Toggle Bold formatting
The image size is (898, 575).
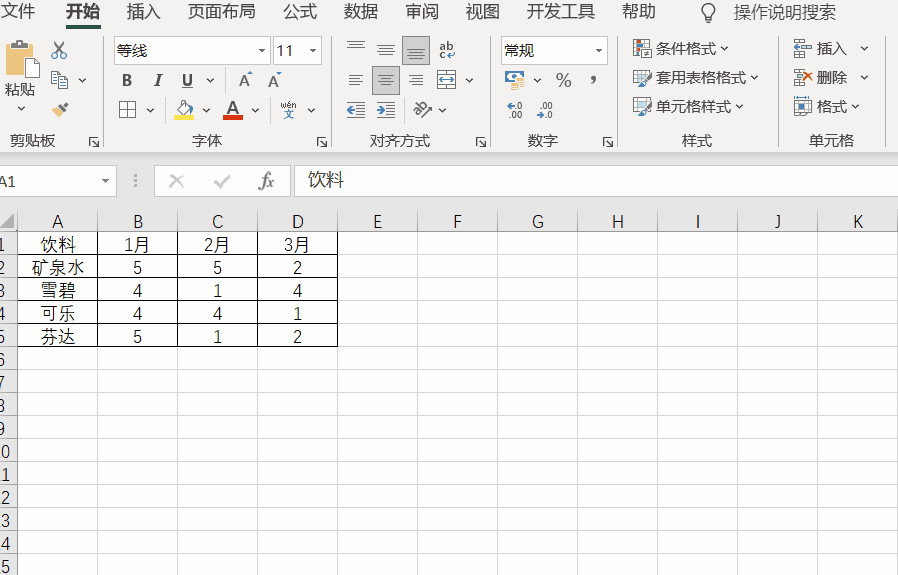pyautogui.click(x=127, y=81)
